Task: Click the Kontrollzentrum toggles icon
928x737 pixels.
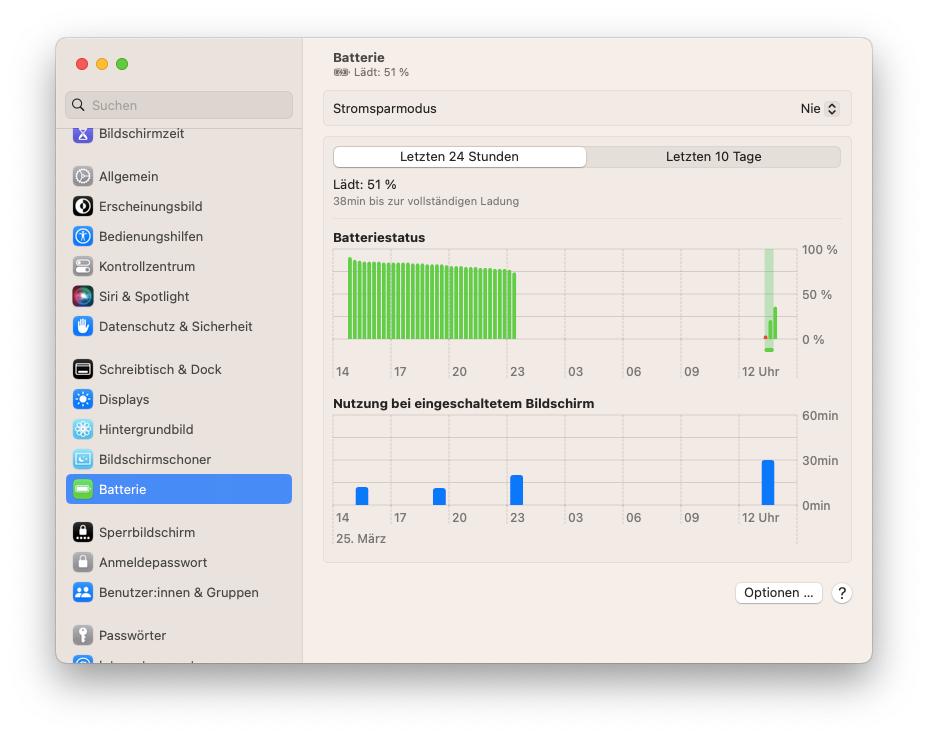Action: (83, 266)
